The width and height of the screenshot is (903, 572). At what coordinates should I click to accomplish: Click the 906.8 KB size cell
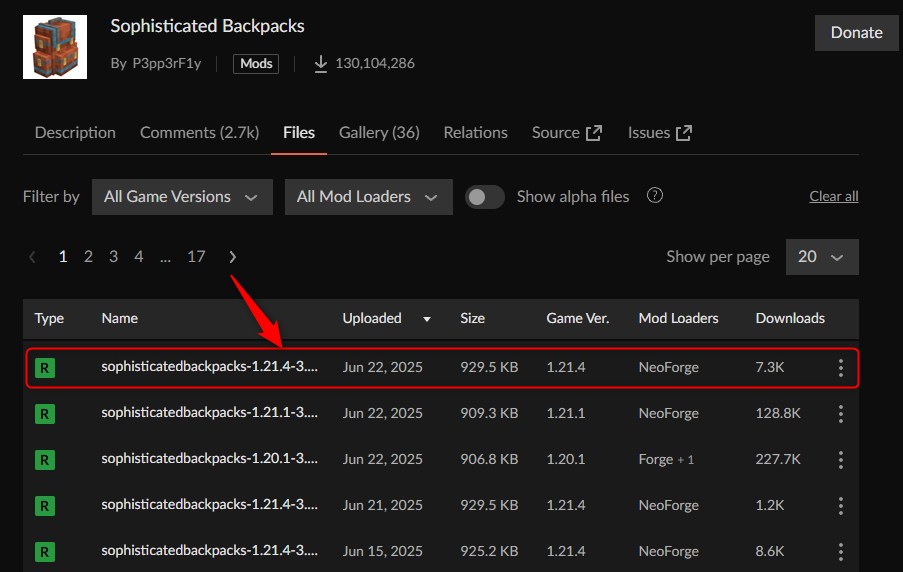point(489,460)
